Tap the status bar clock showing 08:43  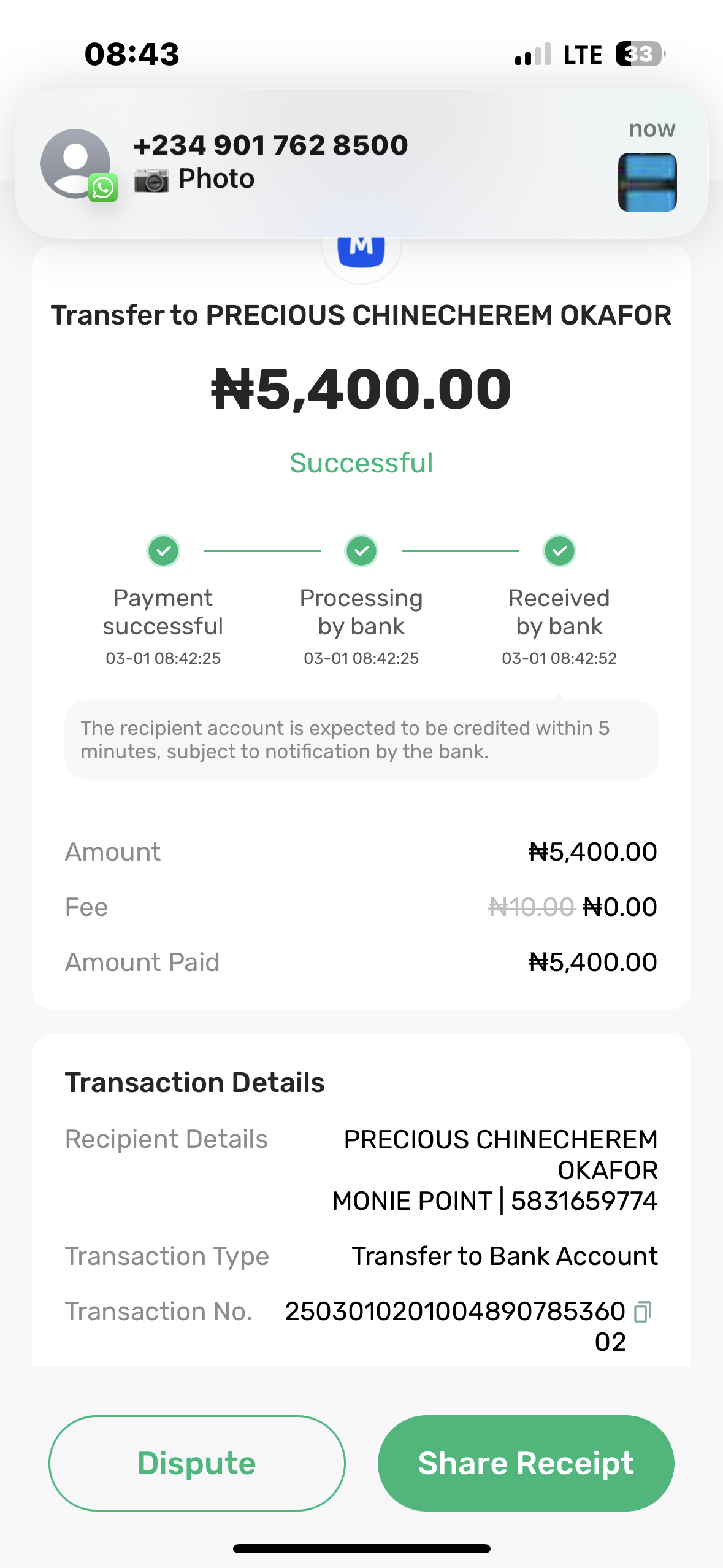132,54
